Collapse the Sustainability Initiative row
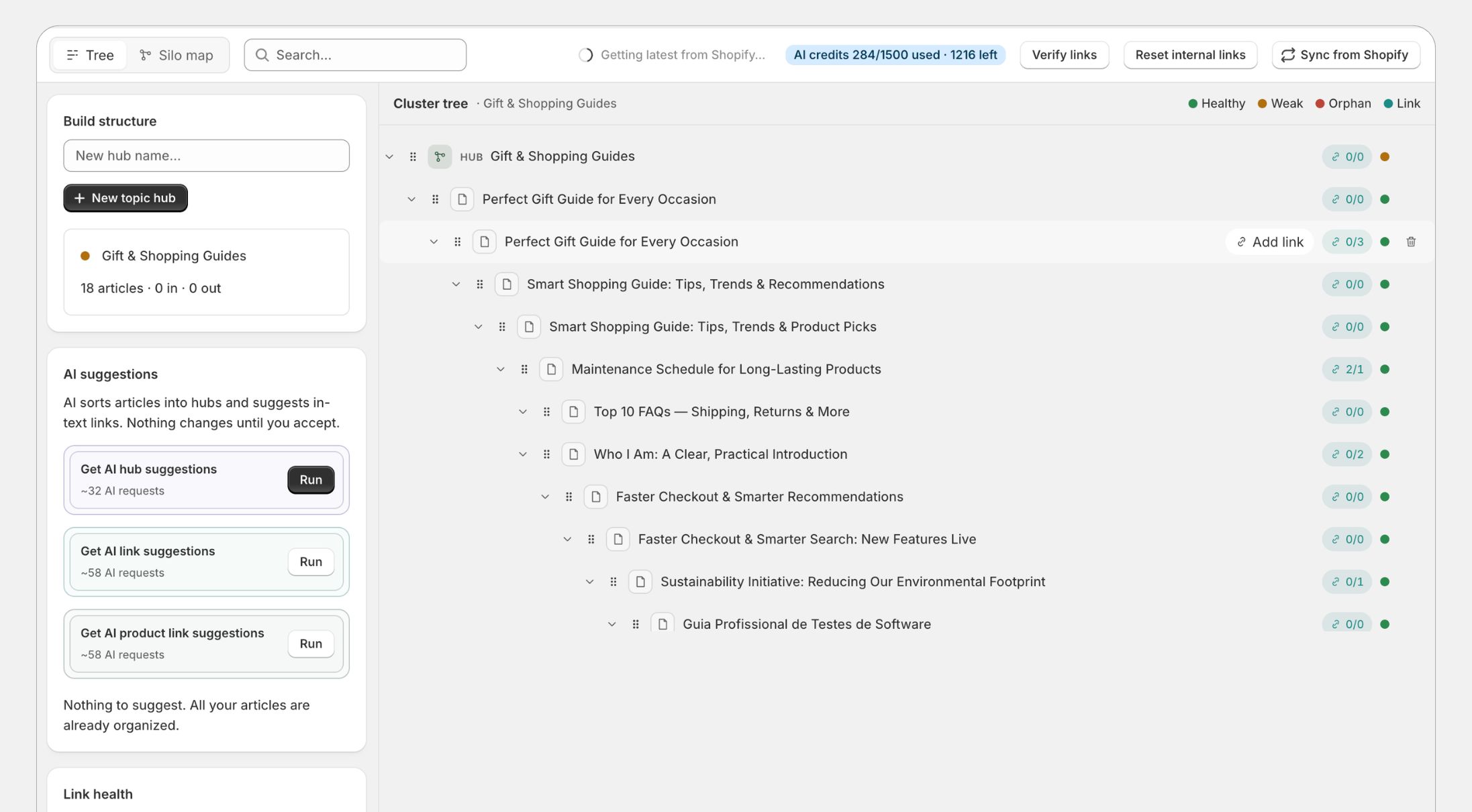Image resolution: width=1472 pixels, height=812 pixels. [x=589, y=582]
